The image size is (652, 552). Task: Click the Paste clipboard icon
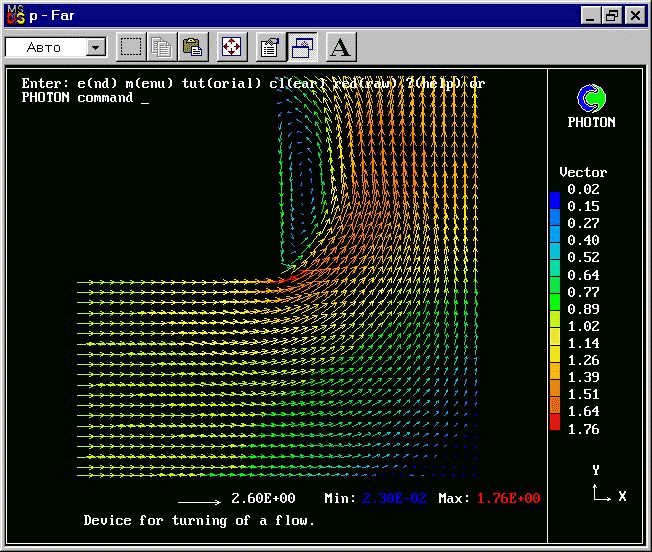click(x=193, y=47)
